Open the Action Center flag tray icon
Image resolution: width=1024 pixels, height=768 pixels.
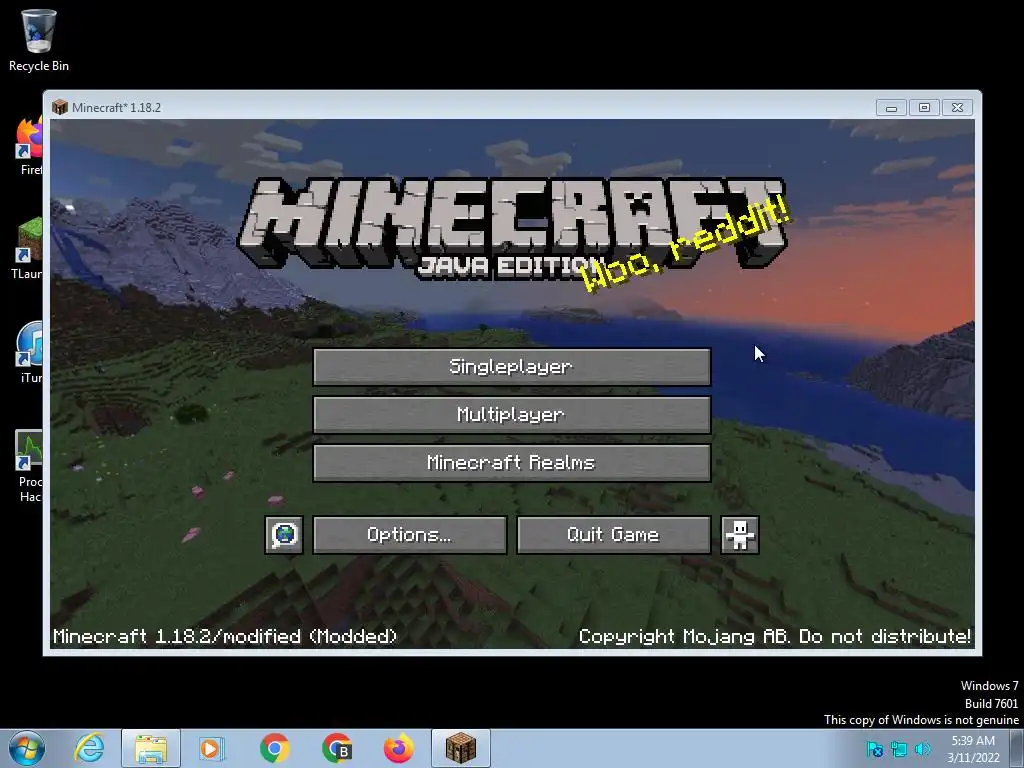pos(874,749)
